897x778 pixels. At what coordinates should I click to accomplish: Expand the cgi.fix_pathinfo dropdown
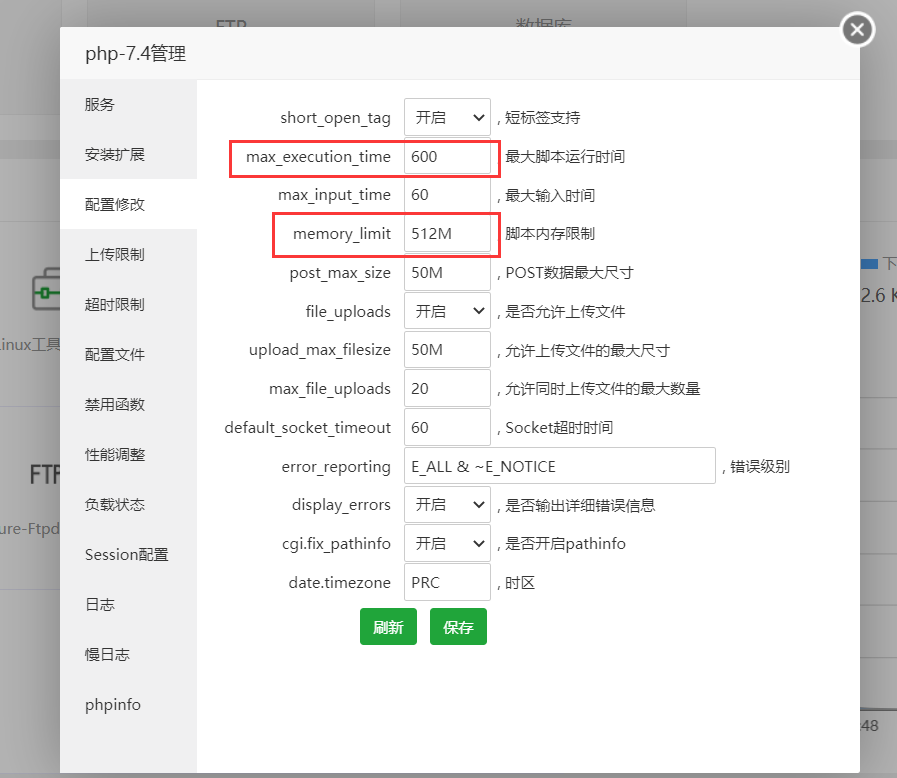(447, 544)
